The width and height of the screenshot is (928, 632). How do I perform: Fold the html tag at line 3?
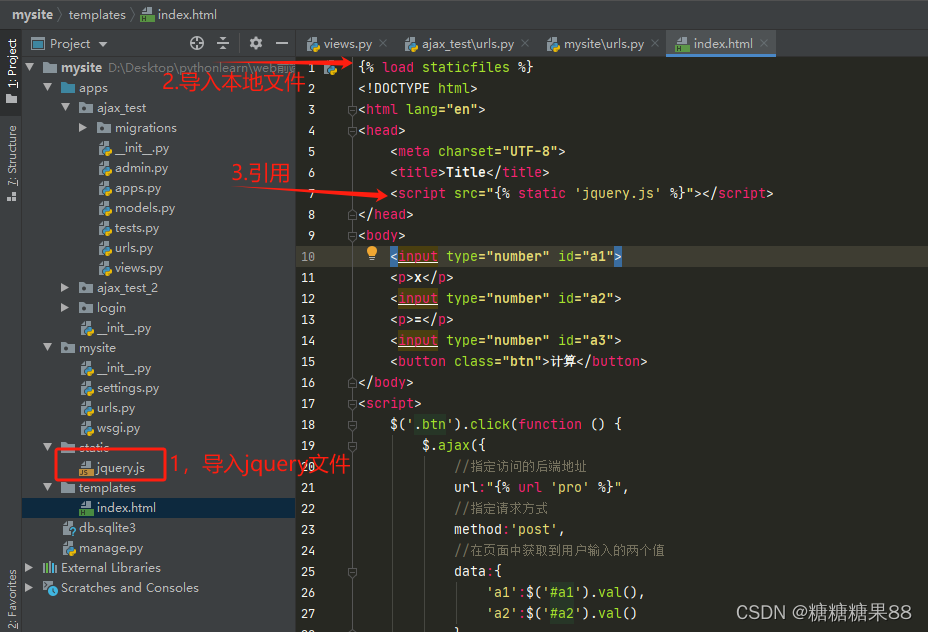(x=352, y=109)
